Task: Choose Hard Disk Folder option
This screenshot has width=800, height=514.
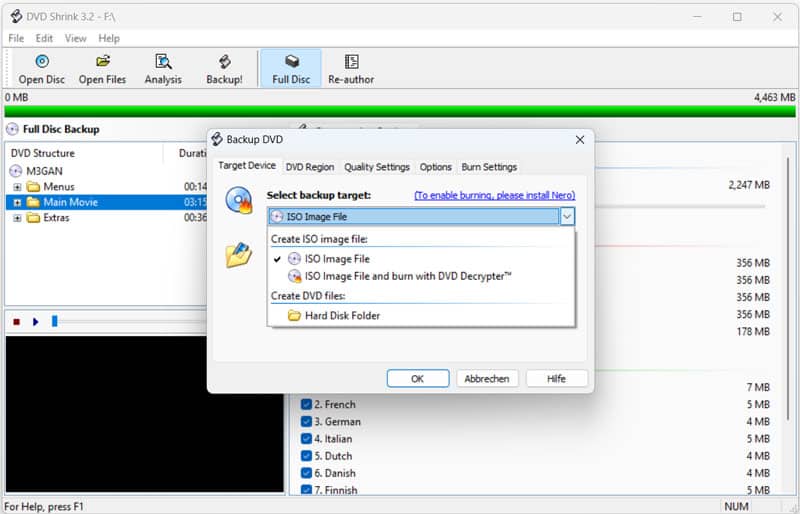Action: coord(421,315)
